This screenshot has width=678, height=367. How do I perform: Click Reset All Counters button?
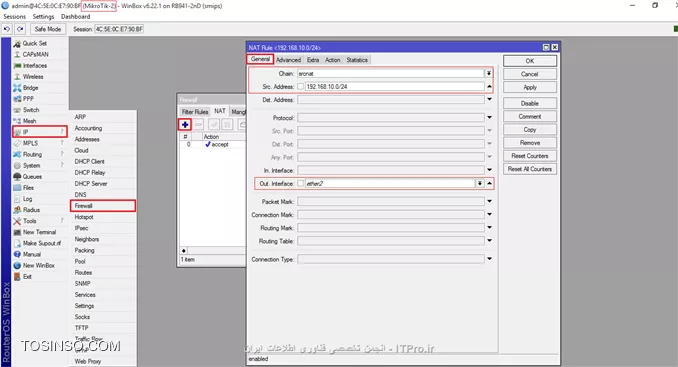click(530, 169)
